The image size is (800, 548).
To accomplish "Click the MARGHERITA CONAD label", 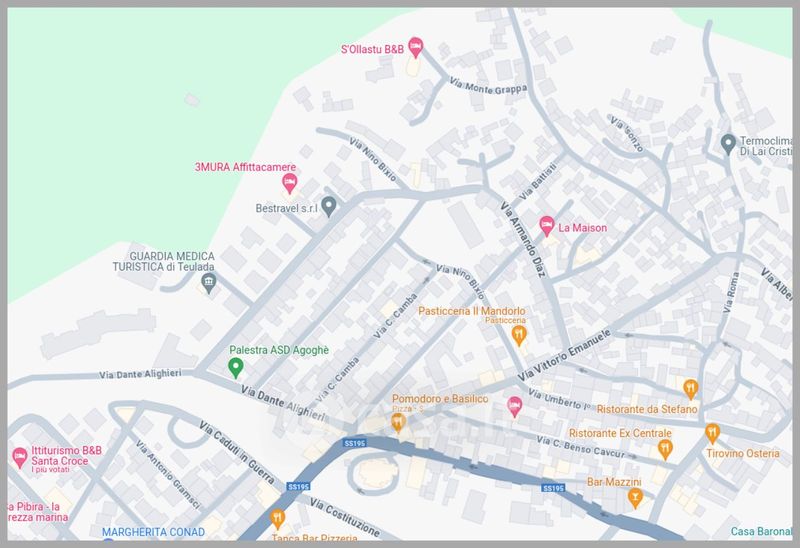I will pos(153,532).
